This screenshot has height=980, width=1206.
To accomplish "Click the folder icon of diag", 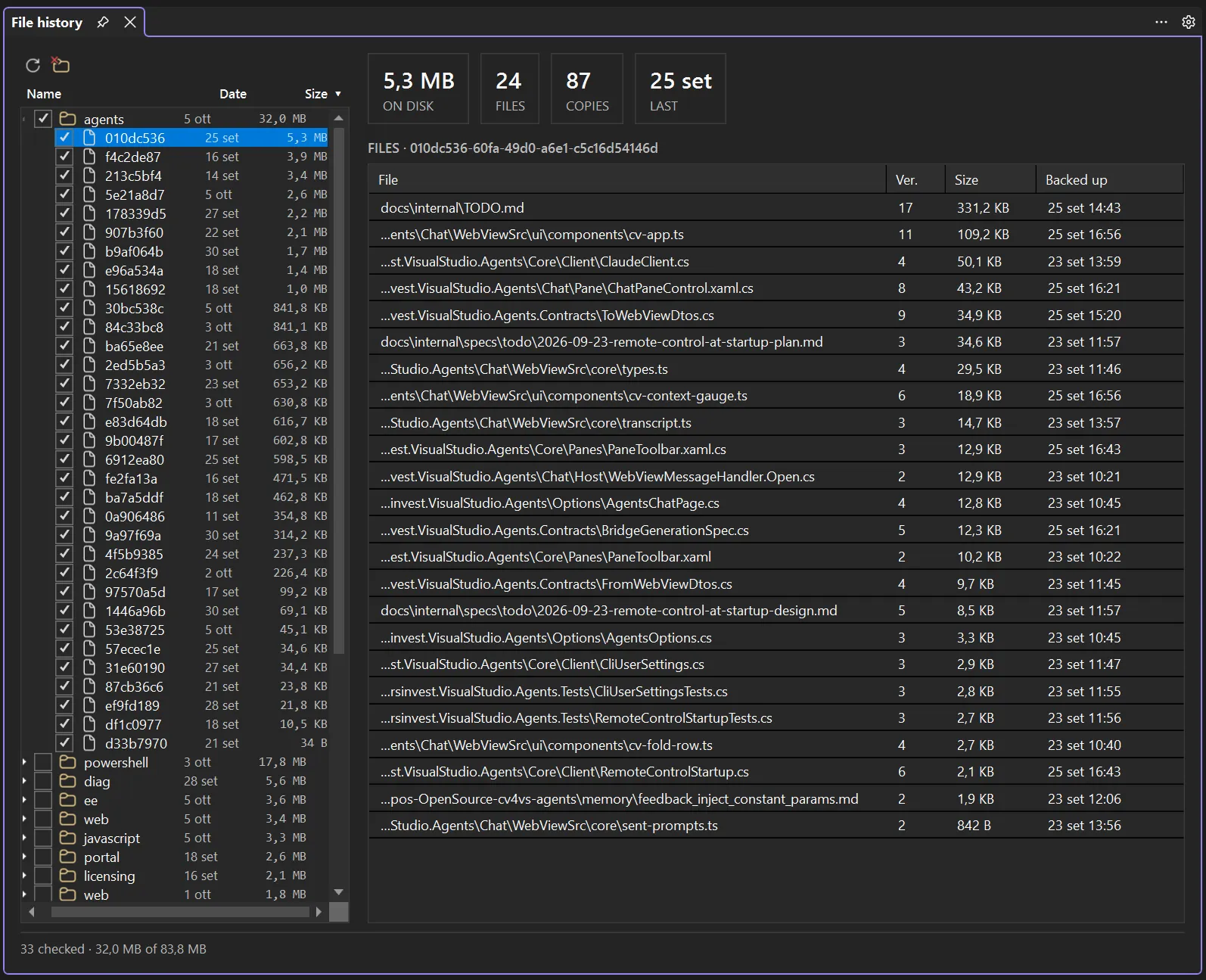I will 68,781.
